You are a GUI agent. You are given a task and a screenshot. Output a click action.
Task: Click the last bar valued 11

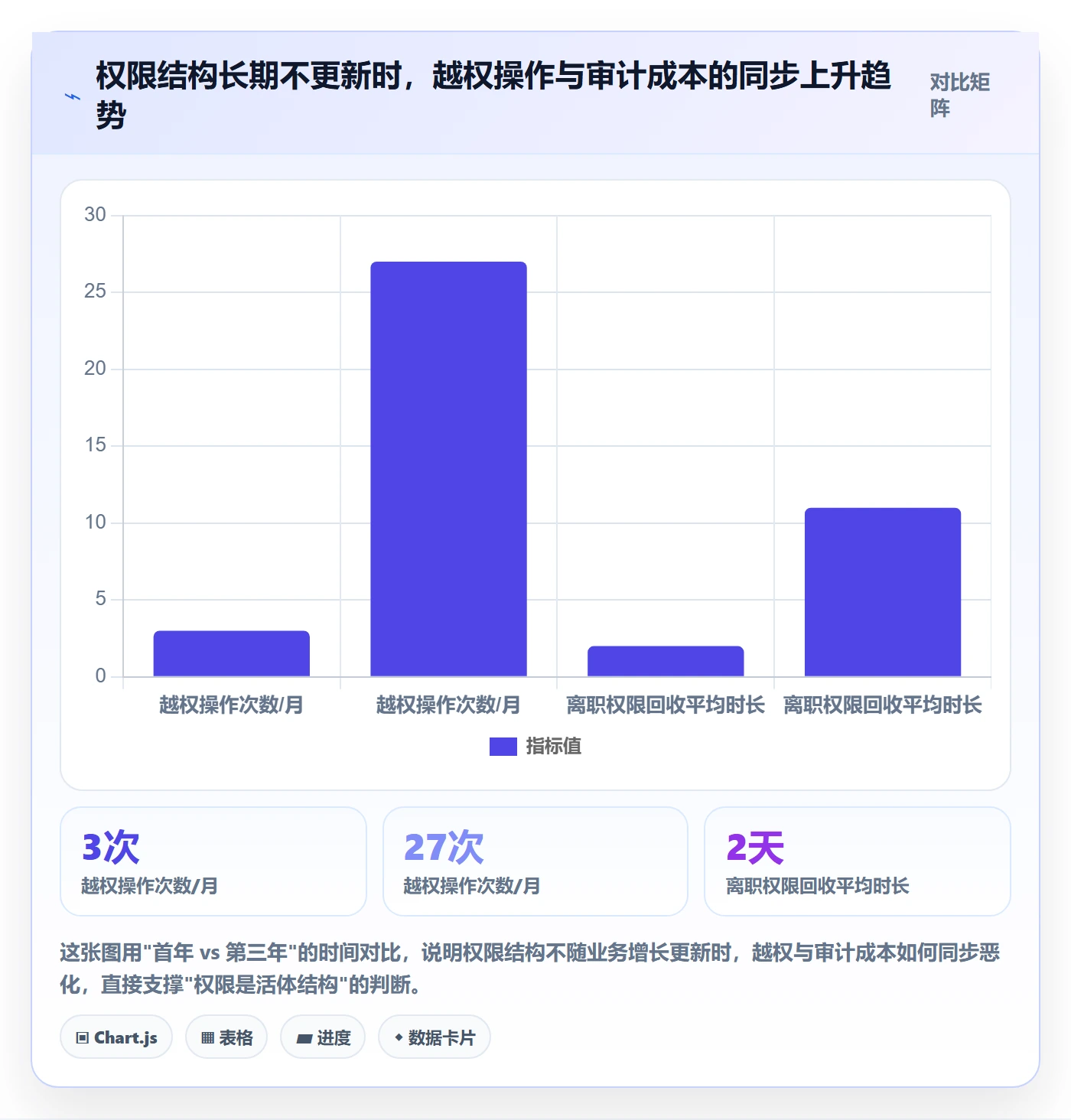tap(883, 592)
